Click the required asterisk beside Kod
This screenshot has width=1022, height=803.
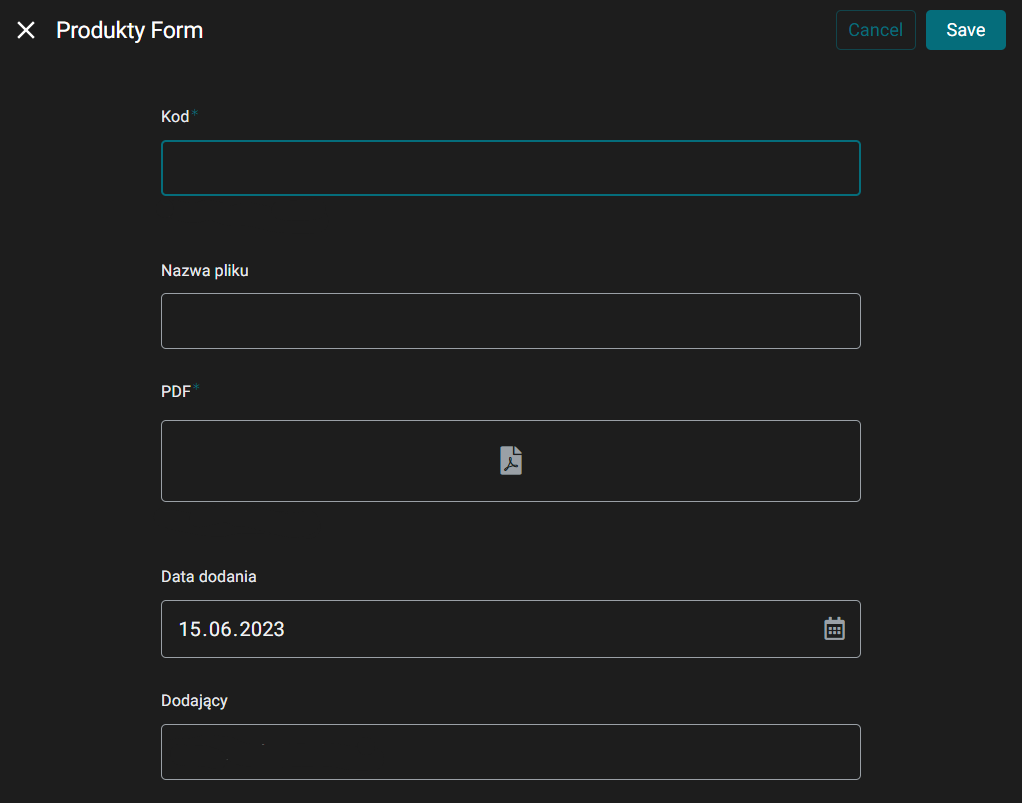(x=195, y=114)
